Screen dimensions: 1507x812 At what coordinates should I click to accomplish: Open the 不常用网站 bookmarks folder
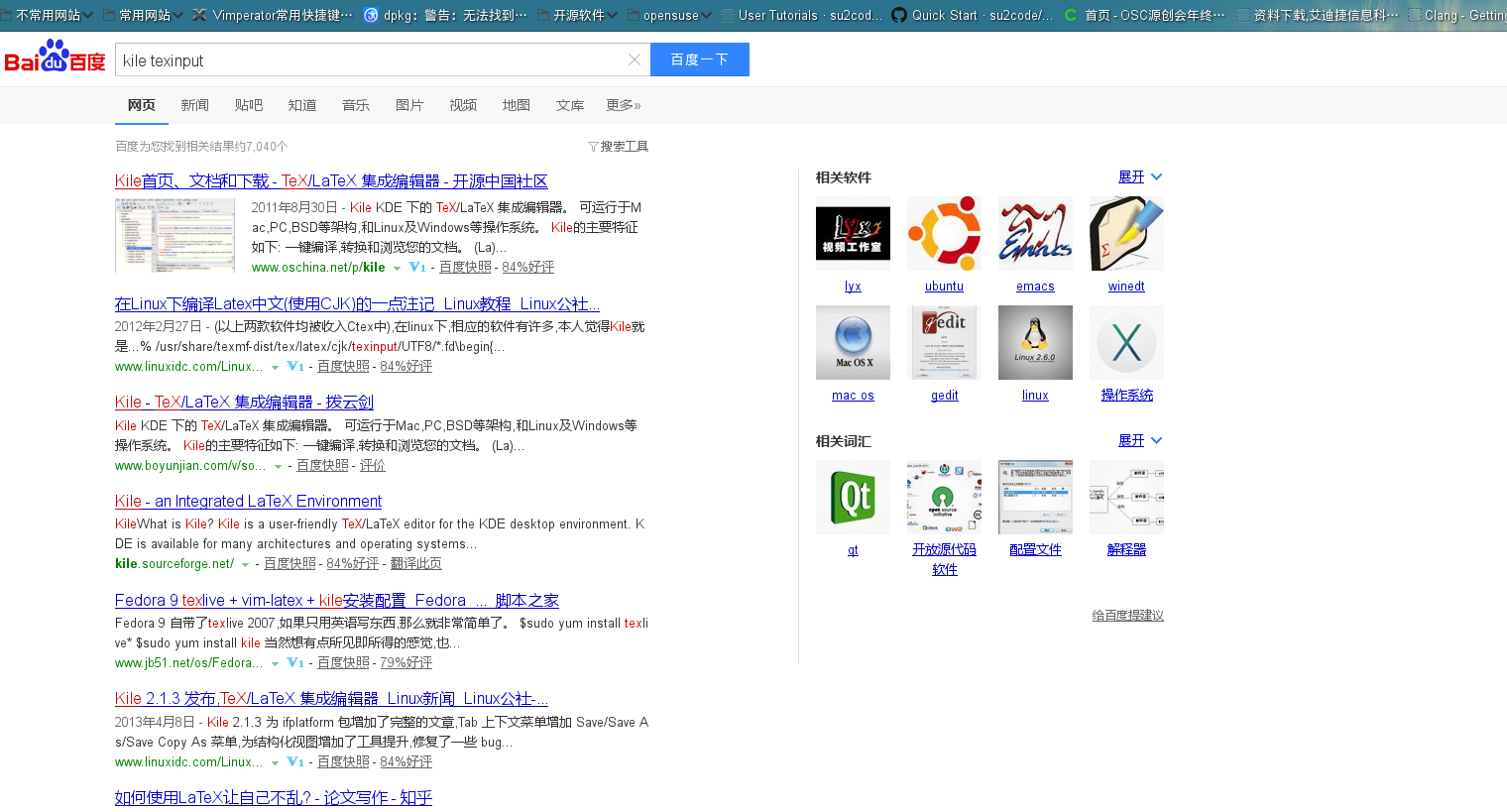pos(47,15)
